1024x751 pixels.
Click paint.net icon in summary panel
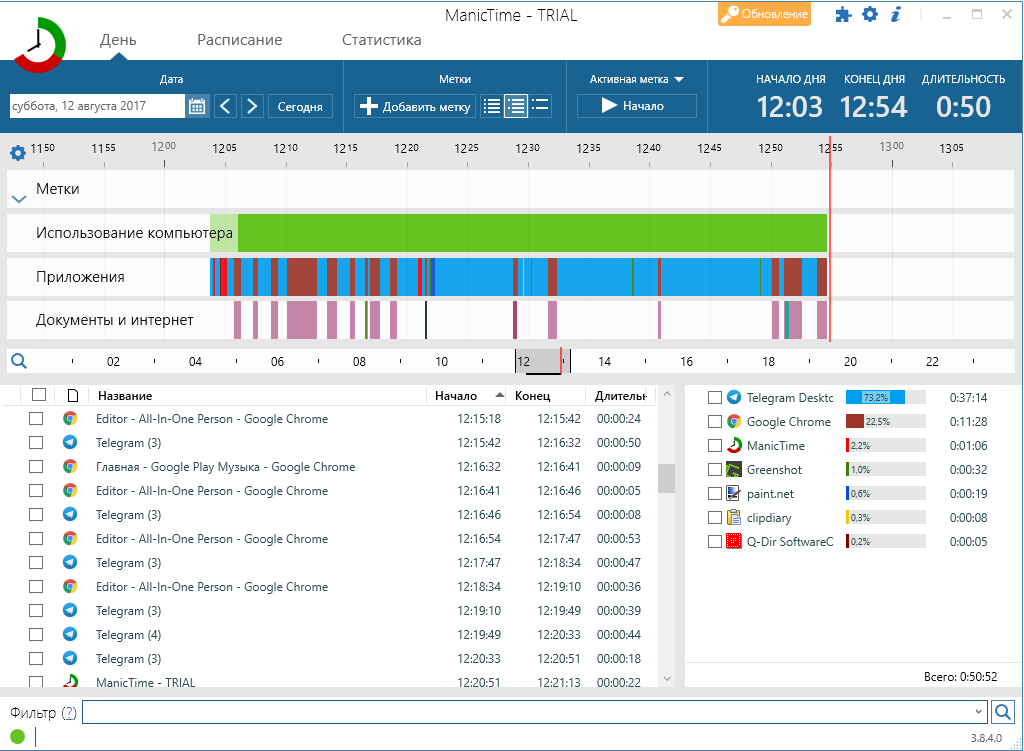pyautogui.click(x=734, y=493)
